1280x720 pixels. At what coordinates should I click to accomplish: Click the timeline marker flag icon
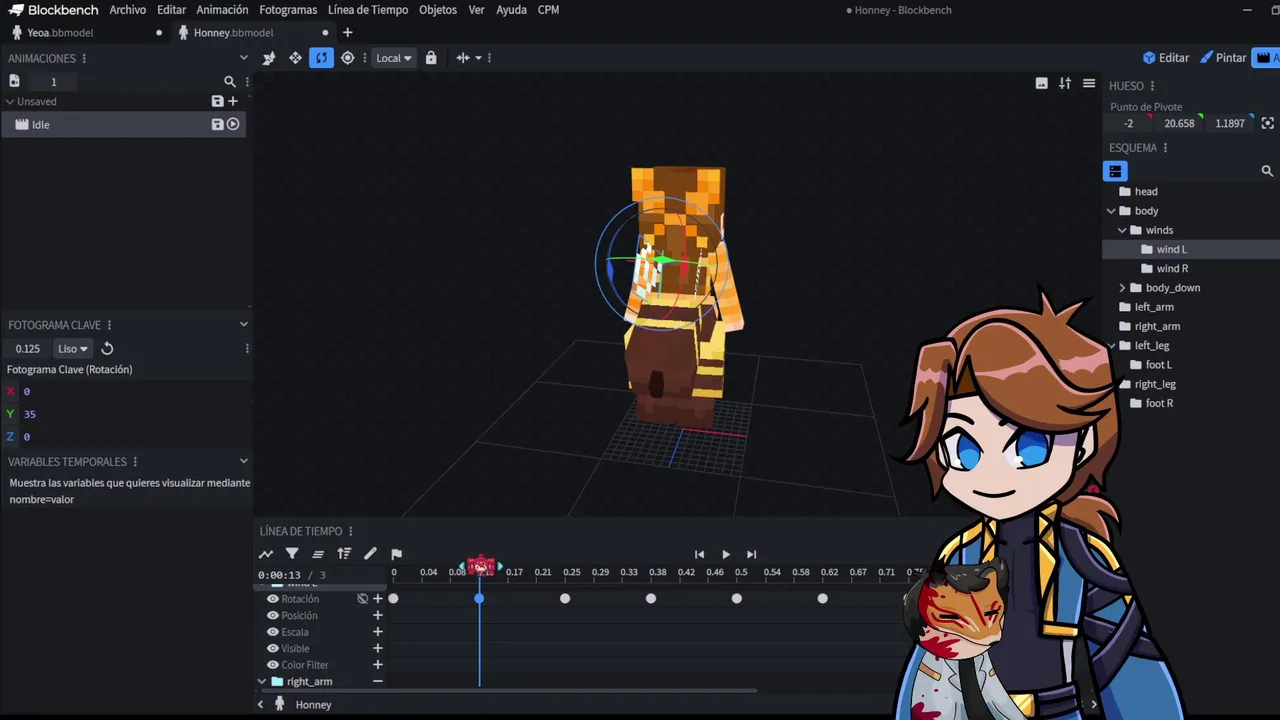[396, 554]
